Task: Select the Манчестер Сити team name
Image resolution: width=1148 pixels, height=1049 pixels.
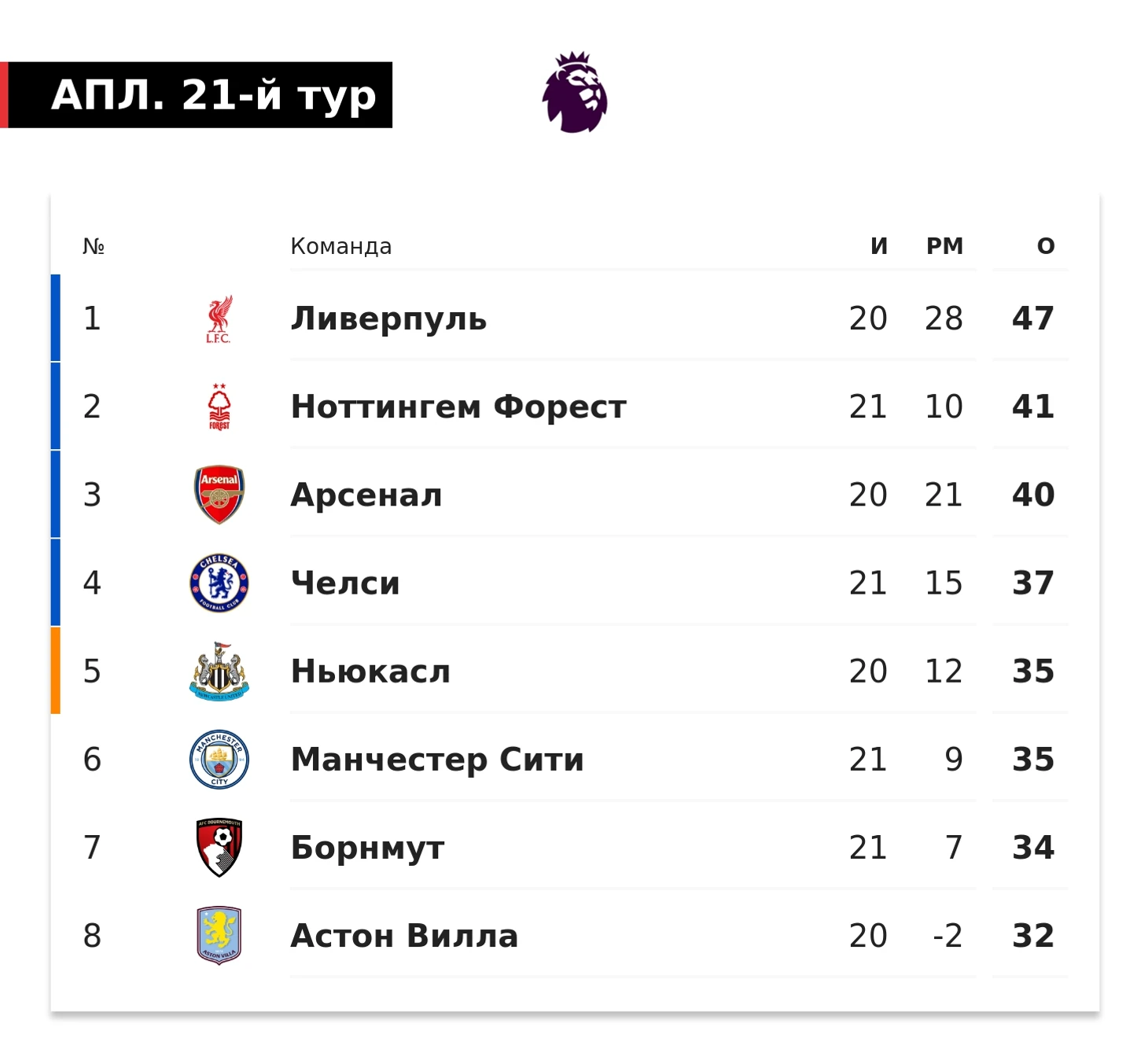Action: tap(437, 760)
